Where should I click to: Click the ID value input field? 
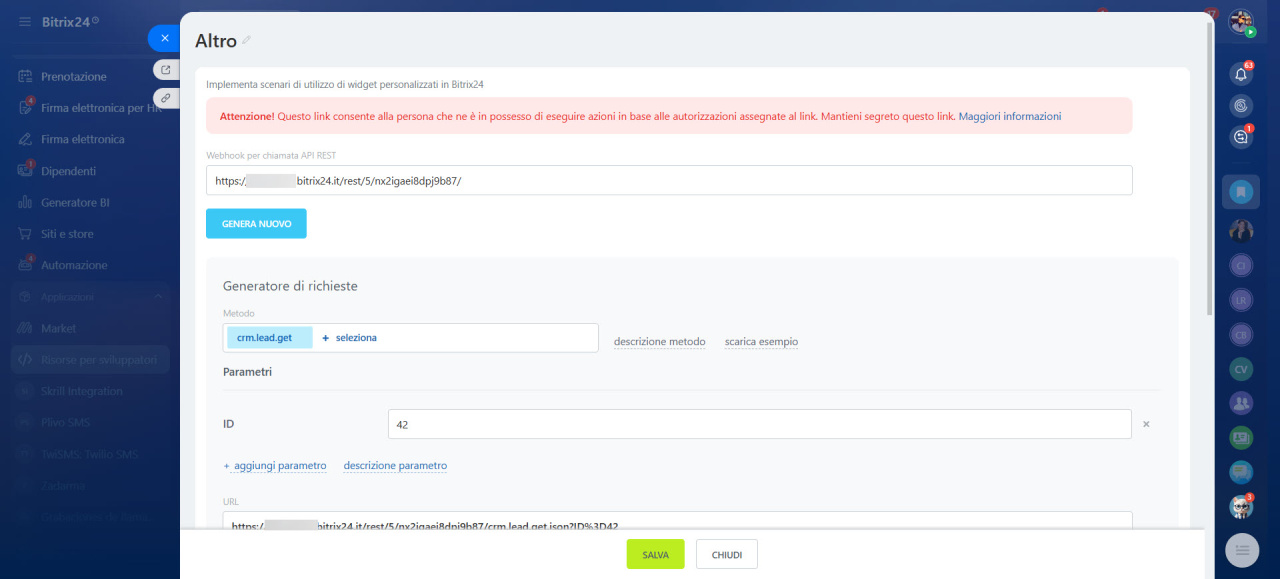(759, 424)
